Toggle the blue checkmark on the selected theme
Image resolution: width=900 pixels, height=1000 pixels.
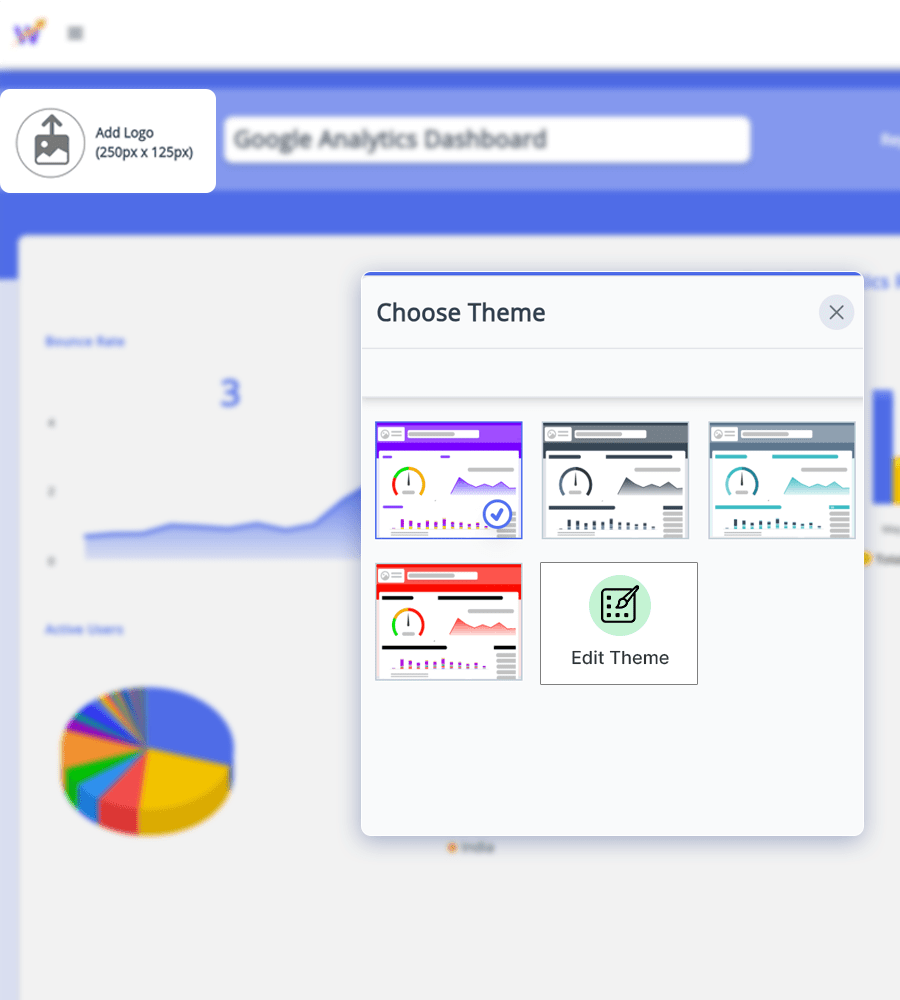496,514
